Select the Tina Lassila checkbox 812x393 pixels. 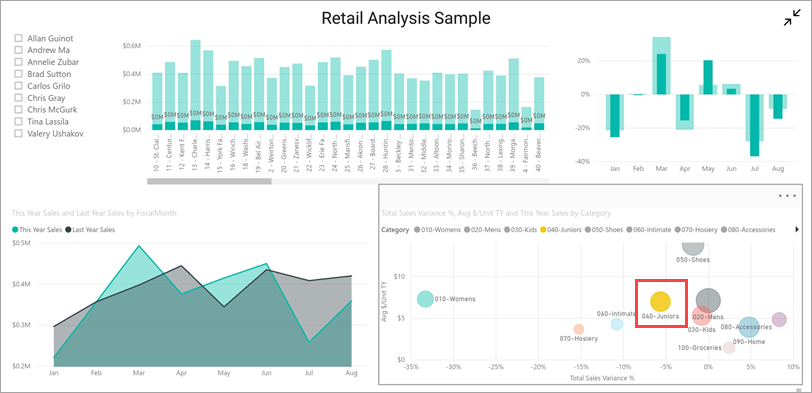coord(19,122)
